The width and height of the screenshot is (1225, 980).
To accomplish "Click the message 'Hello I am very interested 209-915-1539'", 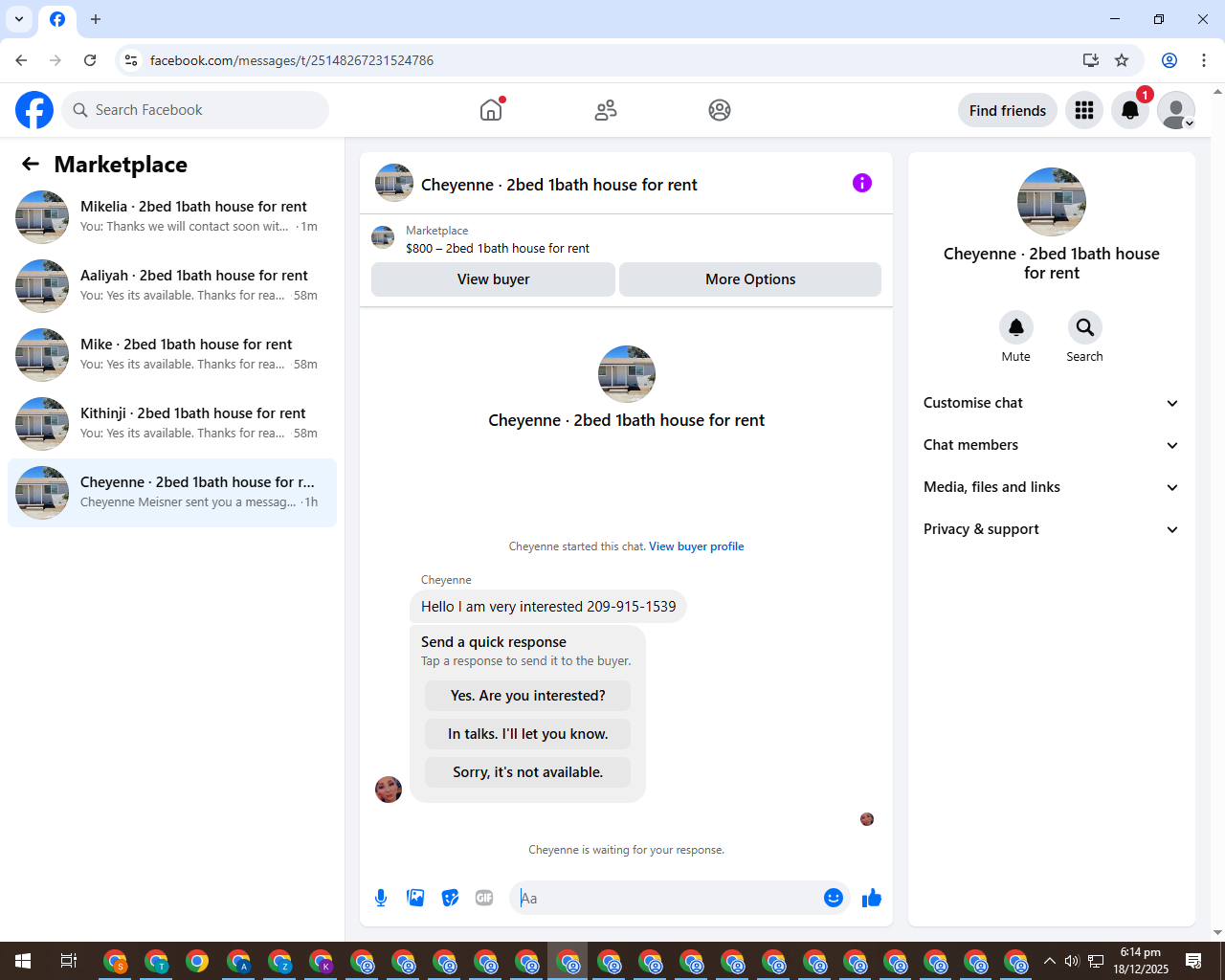I will coord(548,607).
